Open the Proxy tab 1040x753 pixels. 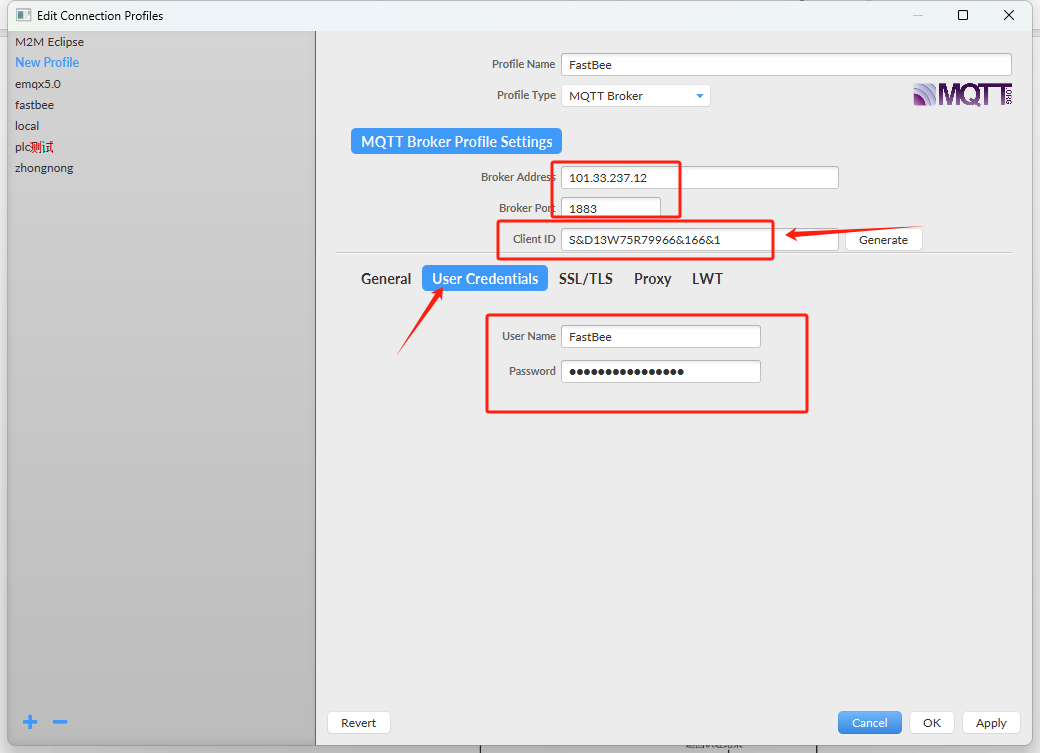coord(652,279)
